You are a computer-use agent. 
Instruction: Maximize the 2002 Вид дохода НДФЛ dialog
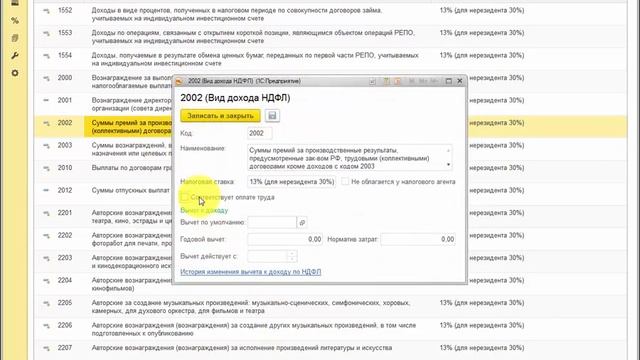coord(449,81)
